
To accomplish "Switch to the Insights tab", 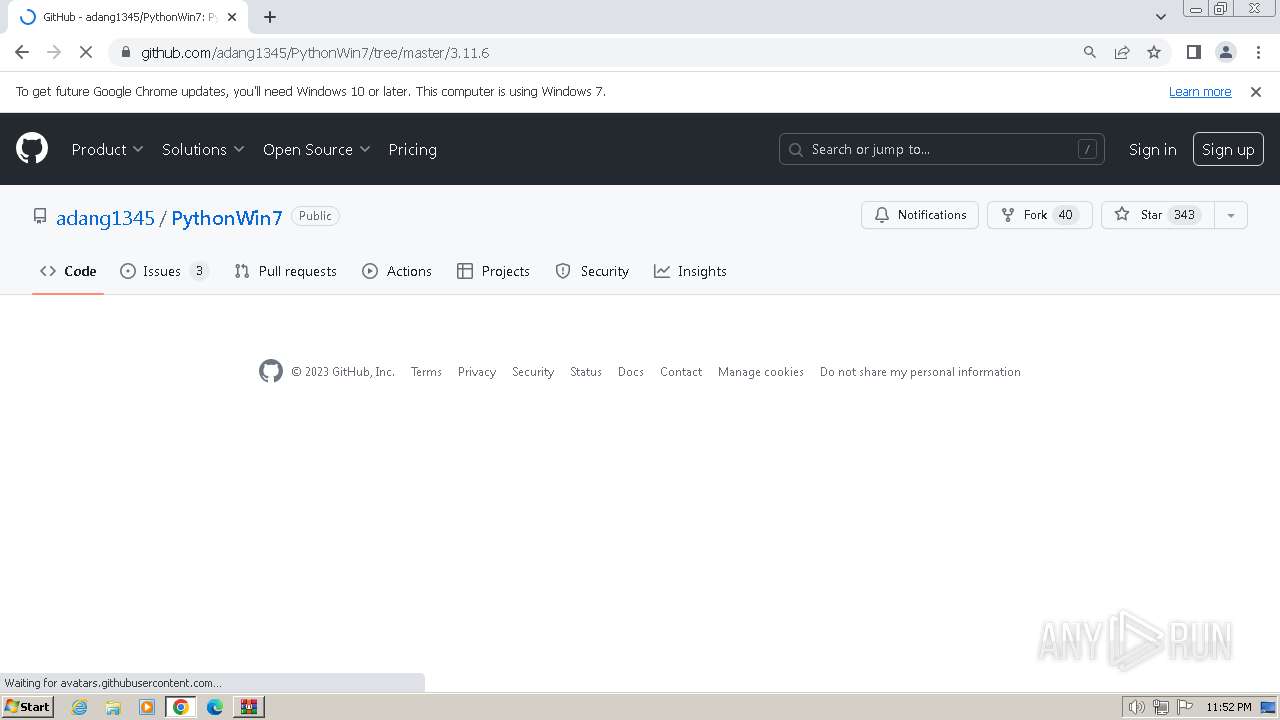I will [690, 271].
